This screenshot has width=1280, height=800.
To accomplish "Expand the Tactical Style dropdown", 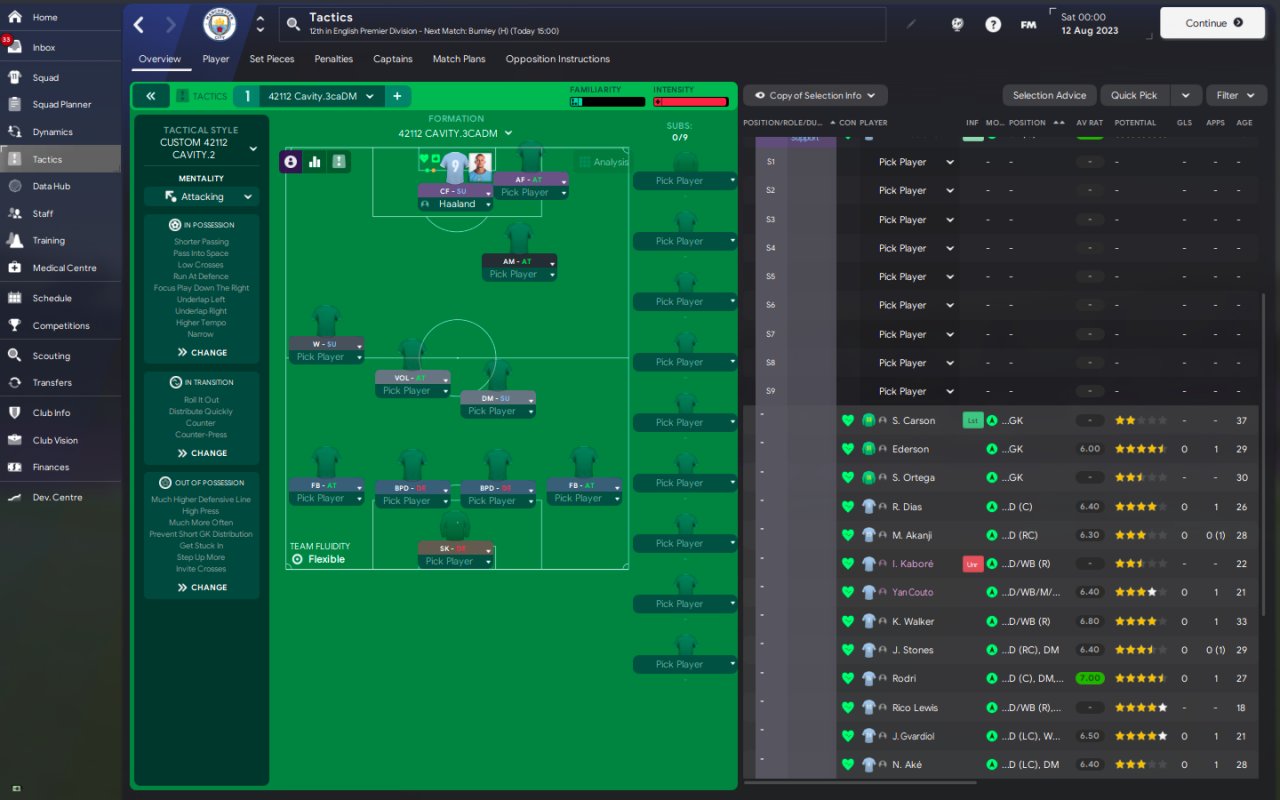I will coord(252,149).
